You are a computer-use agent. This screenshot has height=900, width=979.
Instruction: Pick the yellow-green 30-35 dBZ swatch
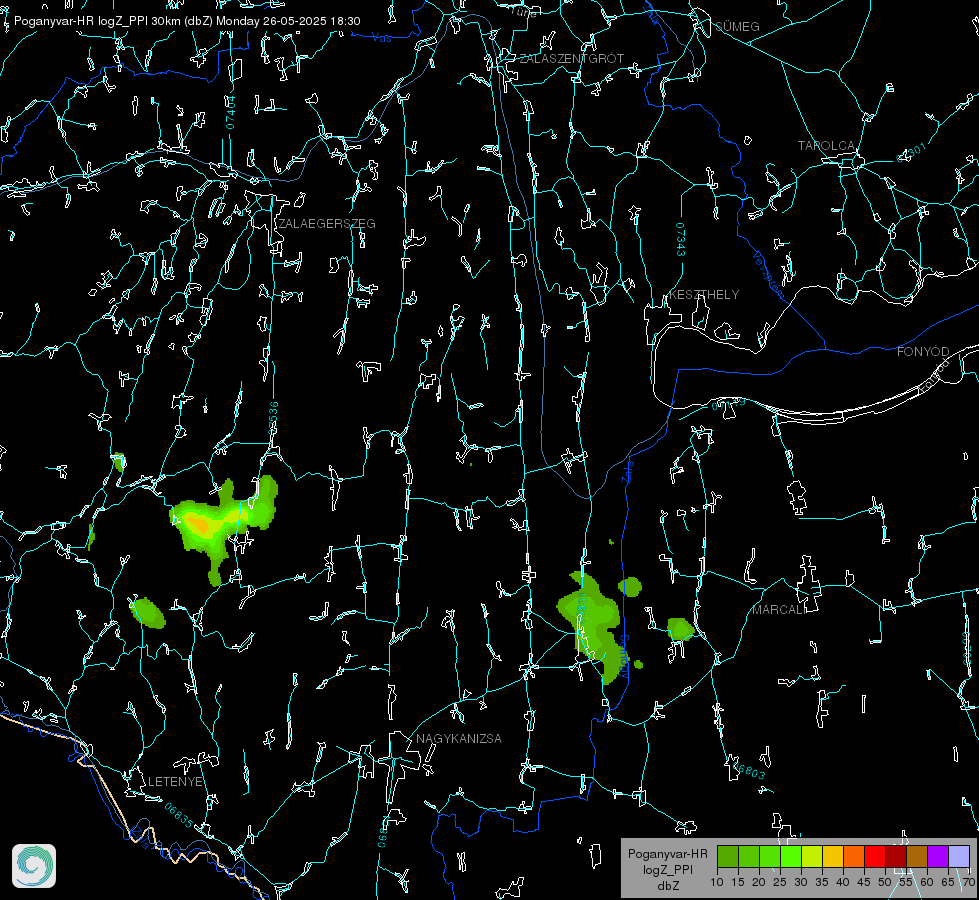pyautogui.click(x=812, y=856)
